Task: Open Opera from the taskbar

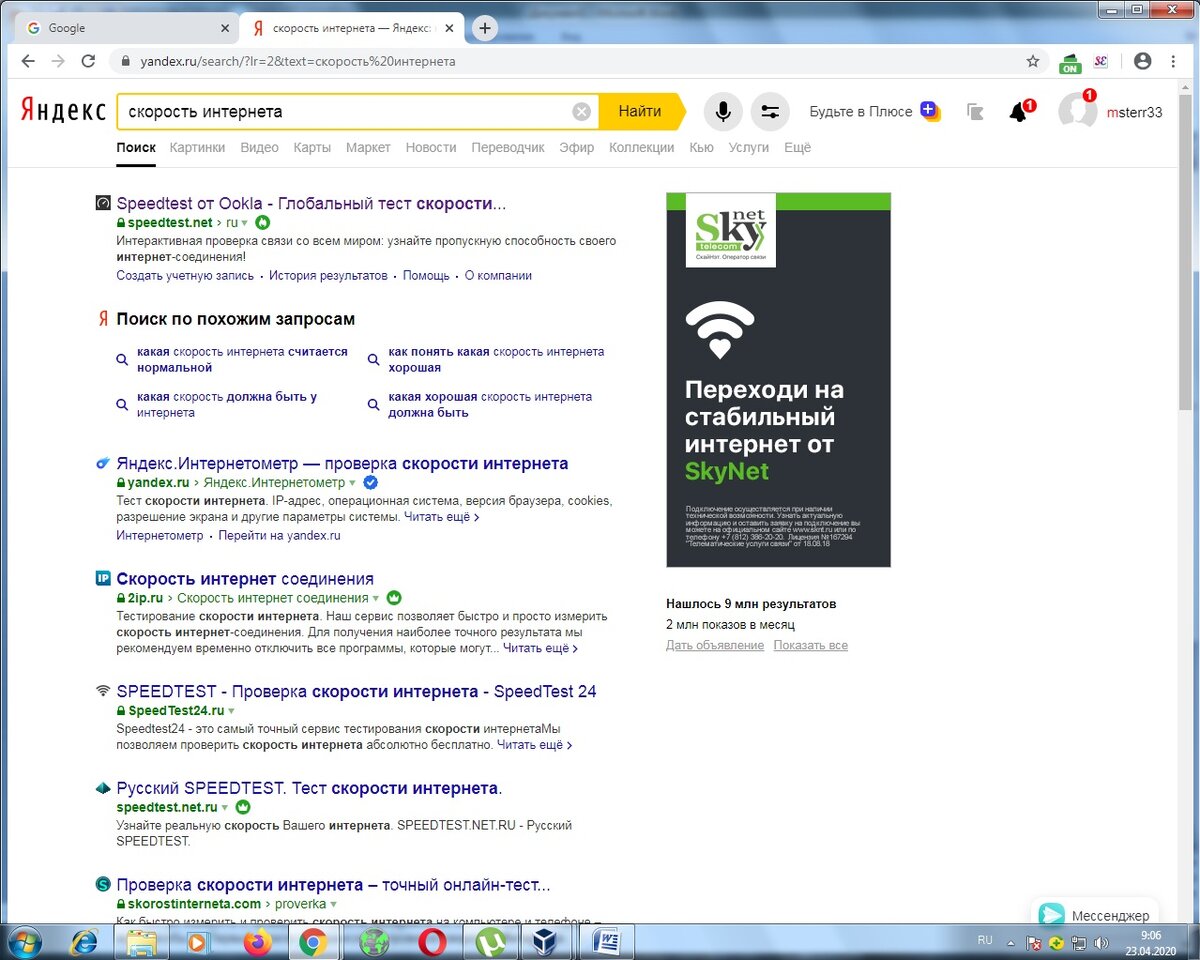Action: pyautogui.click(x=432, y=941)
